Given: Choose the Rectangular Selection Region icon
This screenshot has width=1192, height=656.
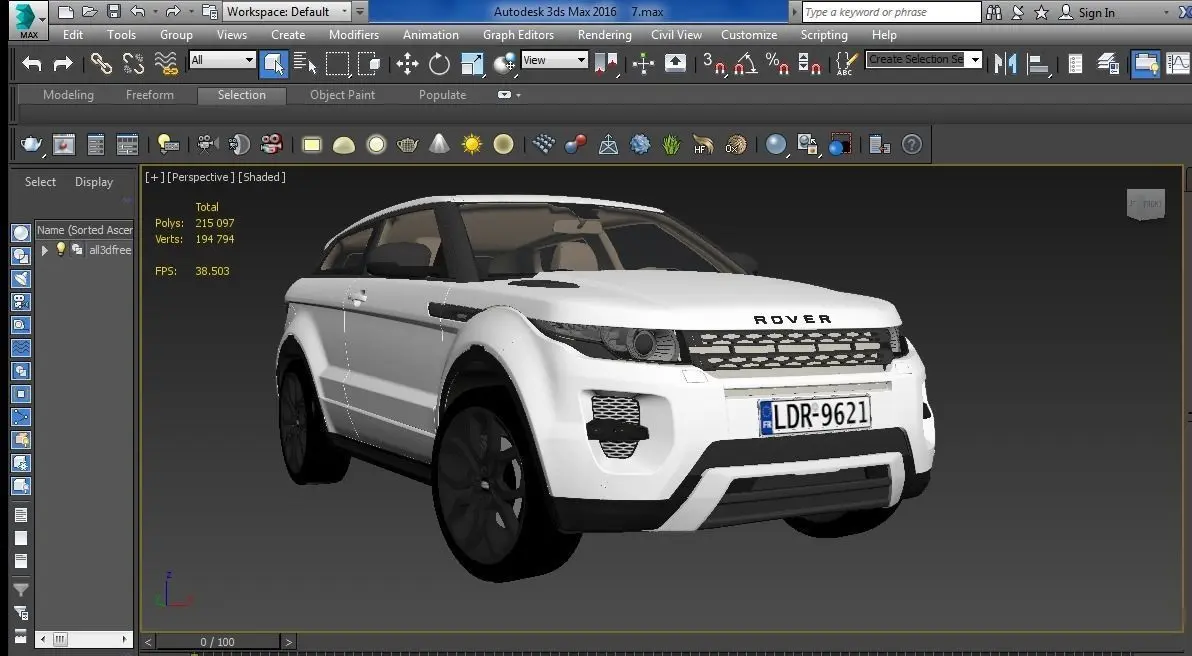Looking at the screenshot, I should (338, 64).
